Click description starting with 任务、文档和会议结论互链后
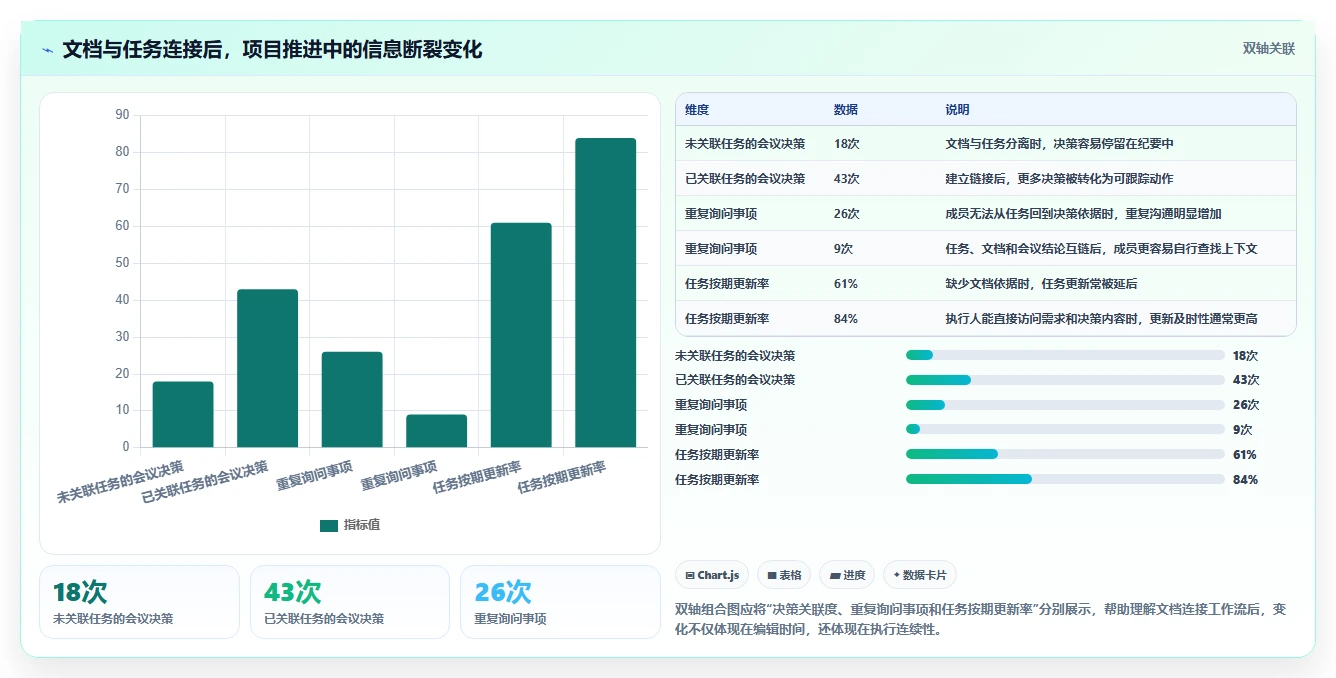The image size is (1336, 678). 1102,249
